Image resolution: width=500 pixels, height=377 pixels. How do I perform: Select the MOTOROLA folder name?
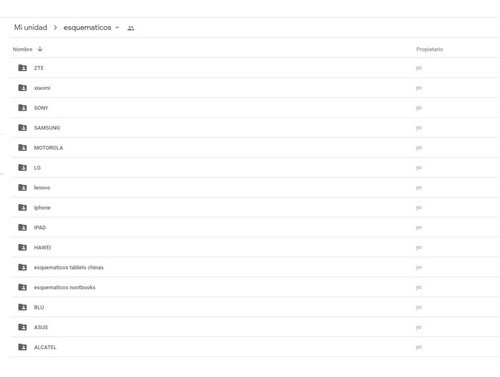pos(48,148)
